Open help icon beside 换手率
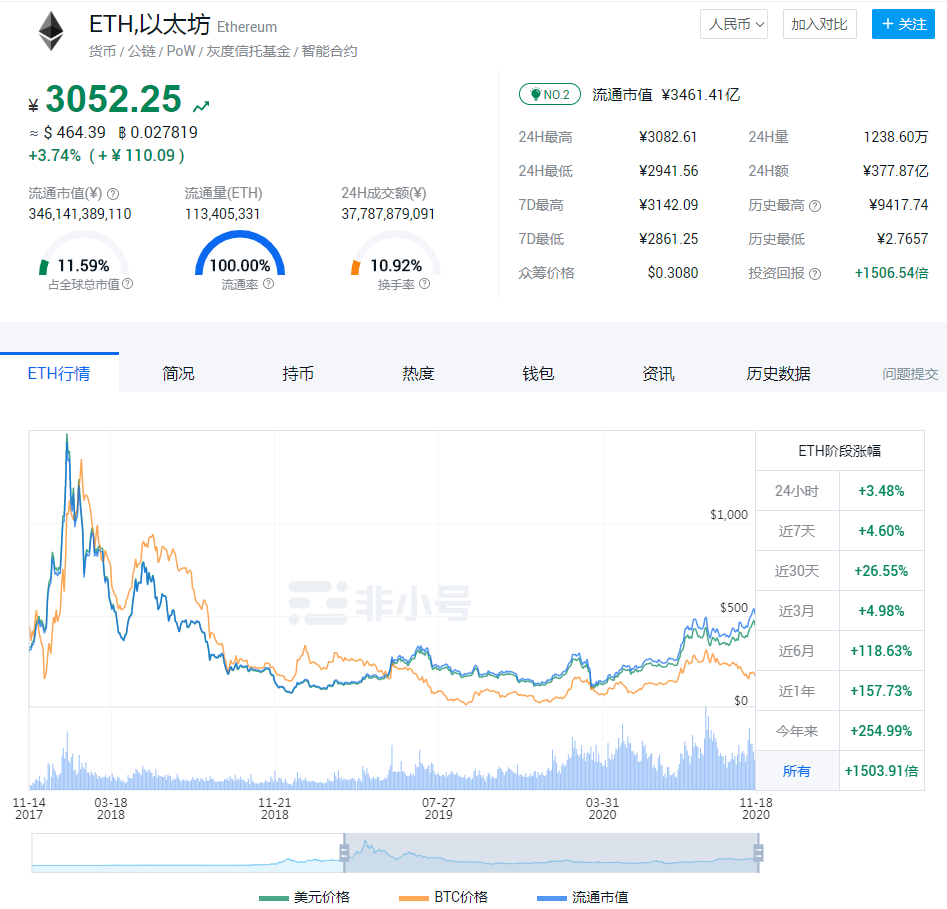Image resolution: width=947 pixels, height=909 pixels. [x=425, y=284]
